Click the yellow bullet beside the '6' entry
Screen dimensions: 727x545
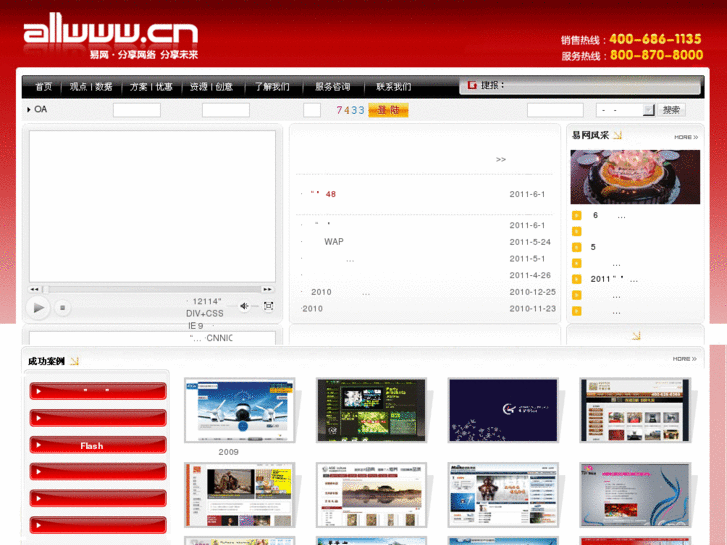(x=576, y=216)
